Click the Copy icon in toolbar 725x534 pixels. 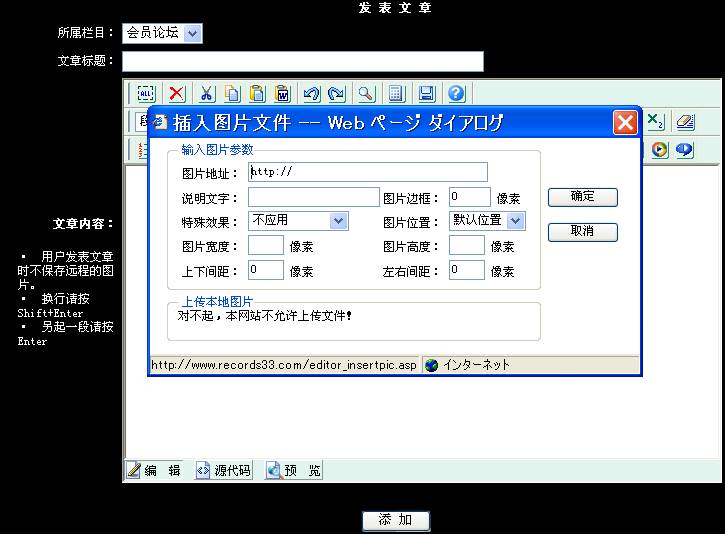(232, 94)
